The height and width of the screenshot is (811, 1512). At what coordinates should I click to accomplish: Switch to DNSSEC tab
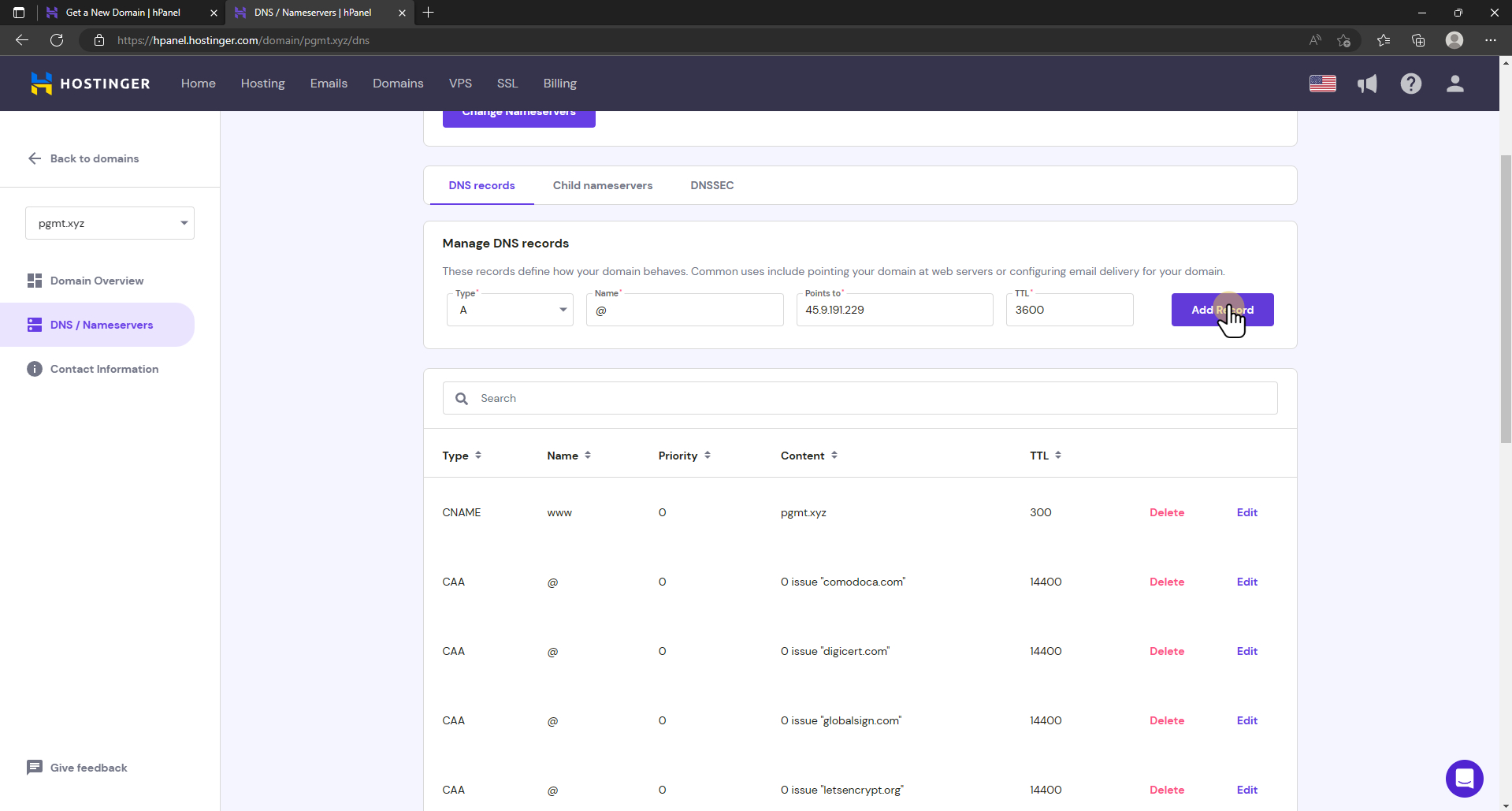pyautogui.click(x=711, y=185)
